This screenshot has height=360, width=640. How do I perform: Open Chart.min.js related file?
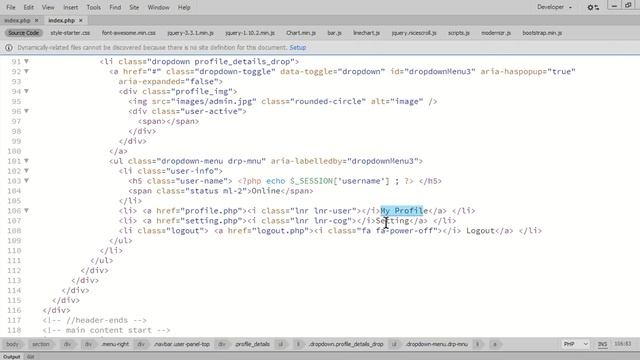[301, 33]
